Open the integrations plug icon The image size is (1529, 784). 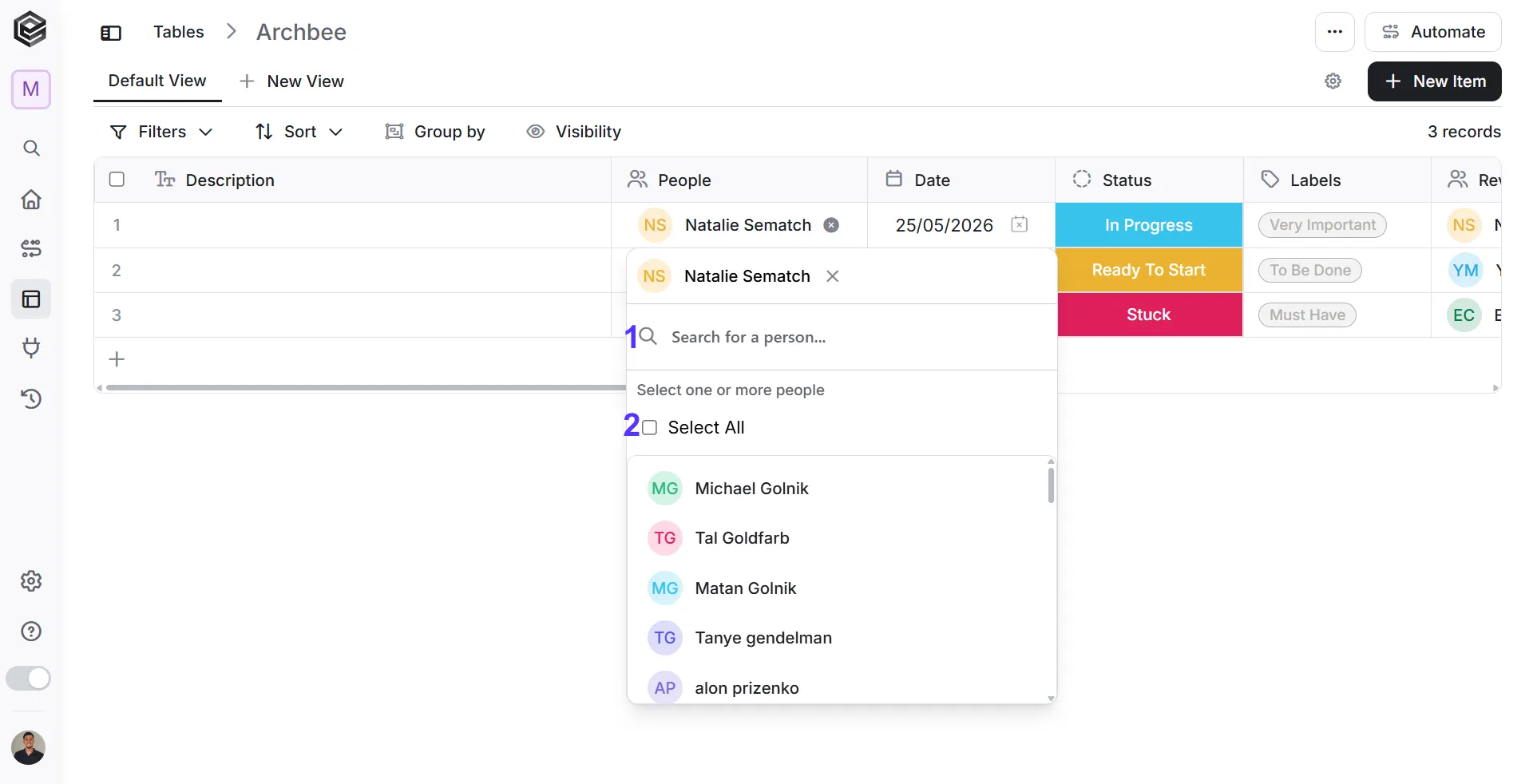31,348
